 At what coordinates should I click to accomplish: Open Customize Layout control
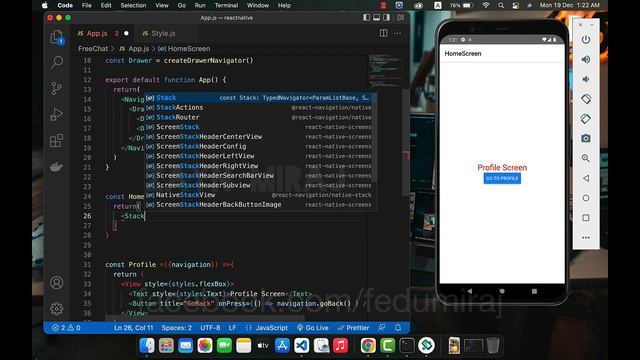coord(400,18)
